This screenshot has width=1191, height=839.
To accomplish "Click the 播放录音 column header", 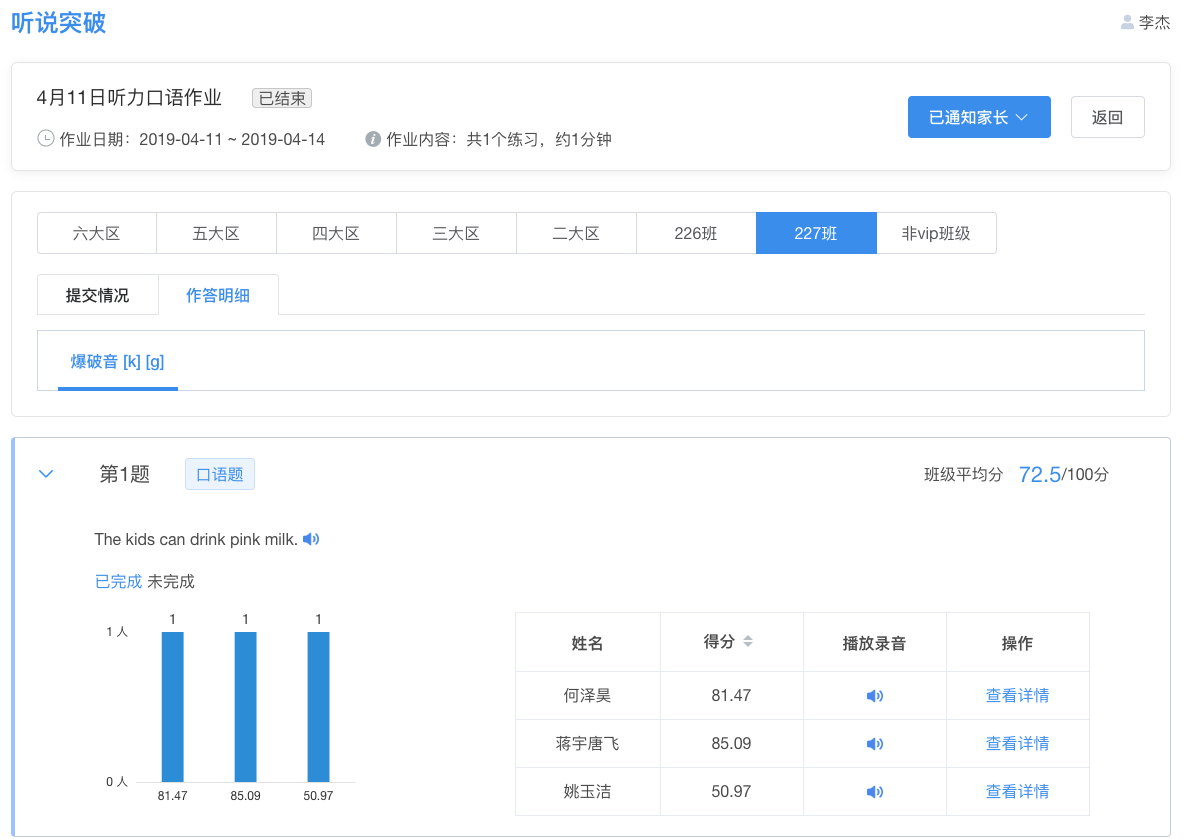I will pyautogui.click(x=874, y=643).
